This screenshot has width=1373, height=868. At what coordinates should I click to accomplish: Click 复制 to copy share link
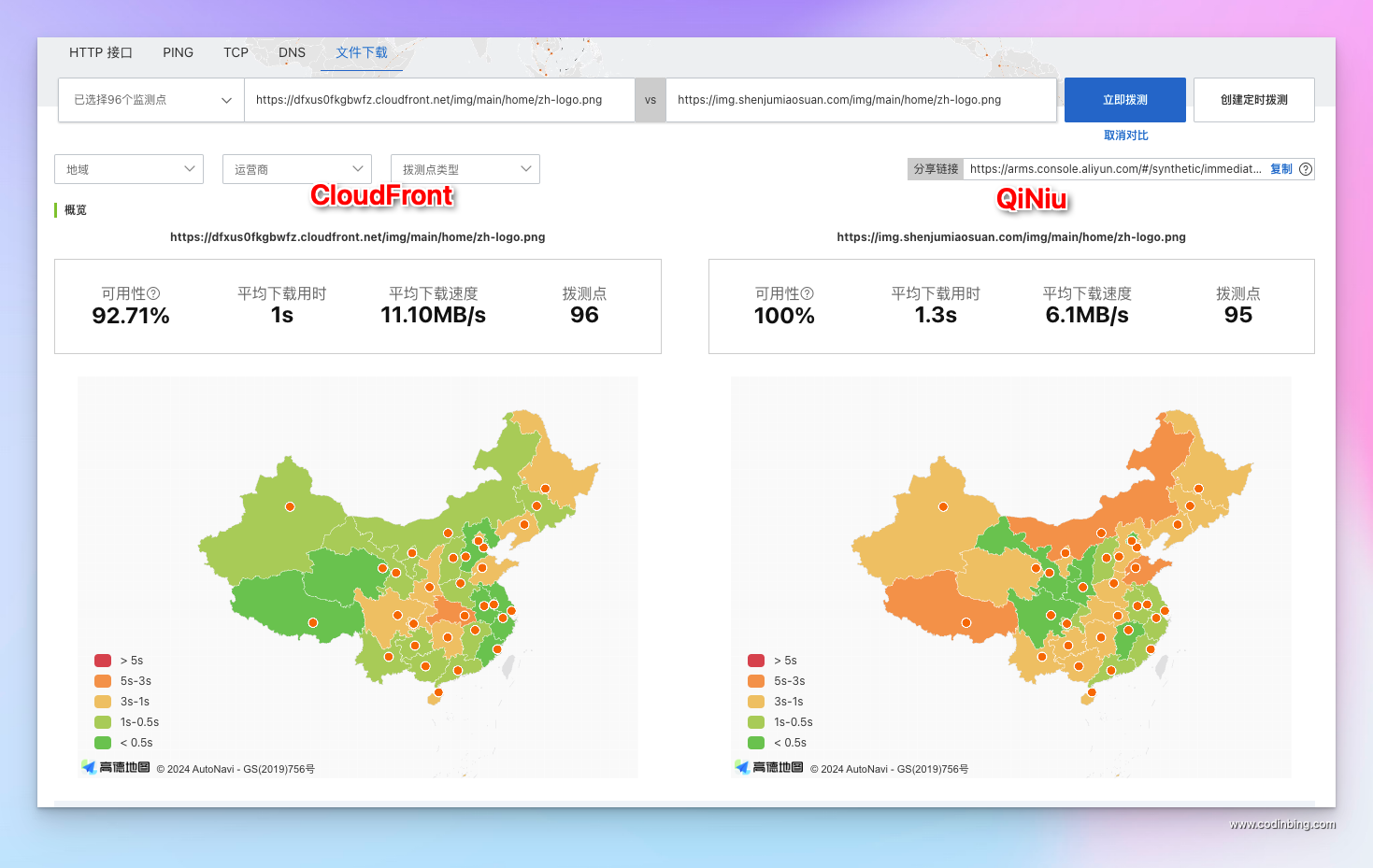click(1280, 169)
